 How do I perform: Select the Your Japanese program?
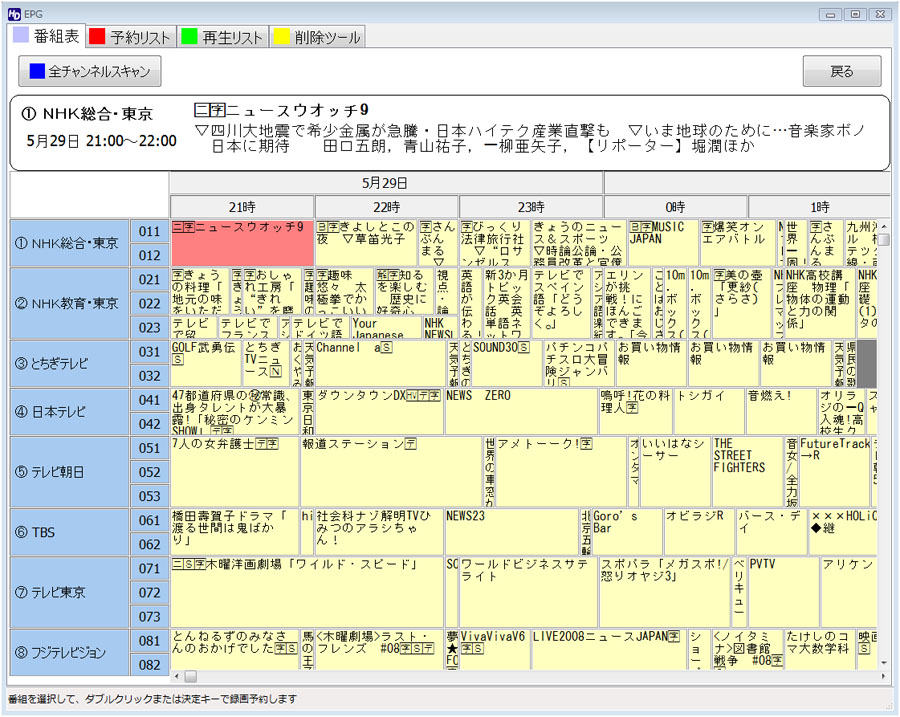(386, 327)
